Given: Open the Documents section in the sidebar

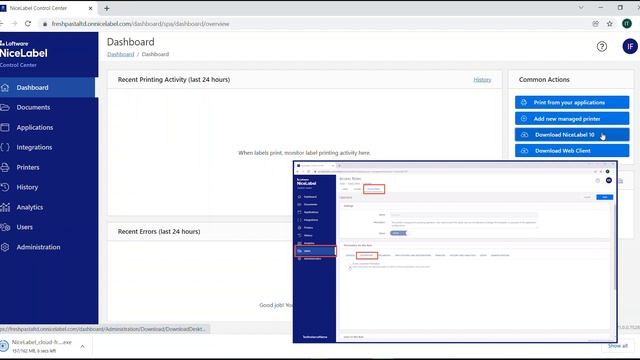Looking at the screenshot, I should [x=48, y=107].
